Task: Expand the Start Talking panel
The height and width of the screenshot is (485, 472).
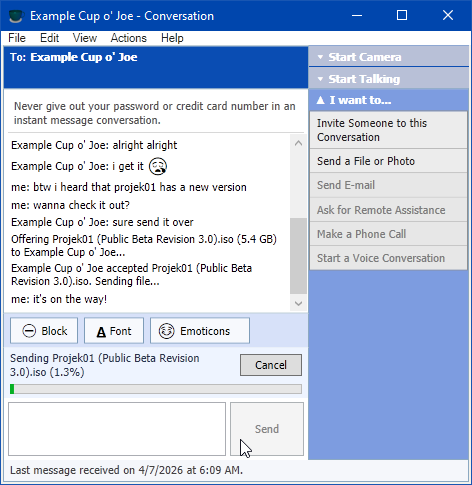Action: point(389,79)
